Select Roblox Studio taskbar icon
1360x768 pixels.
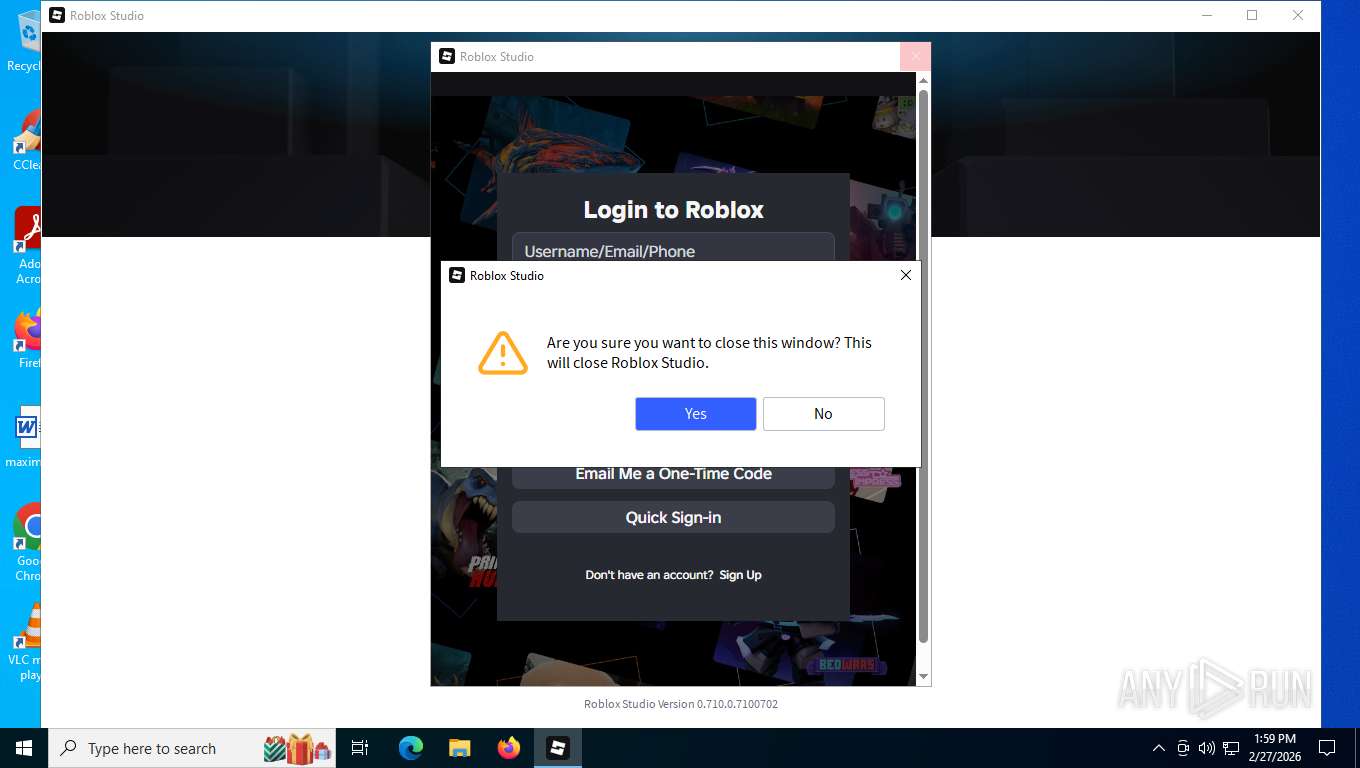coord(558,748)
